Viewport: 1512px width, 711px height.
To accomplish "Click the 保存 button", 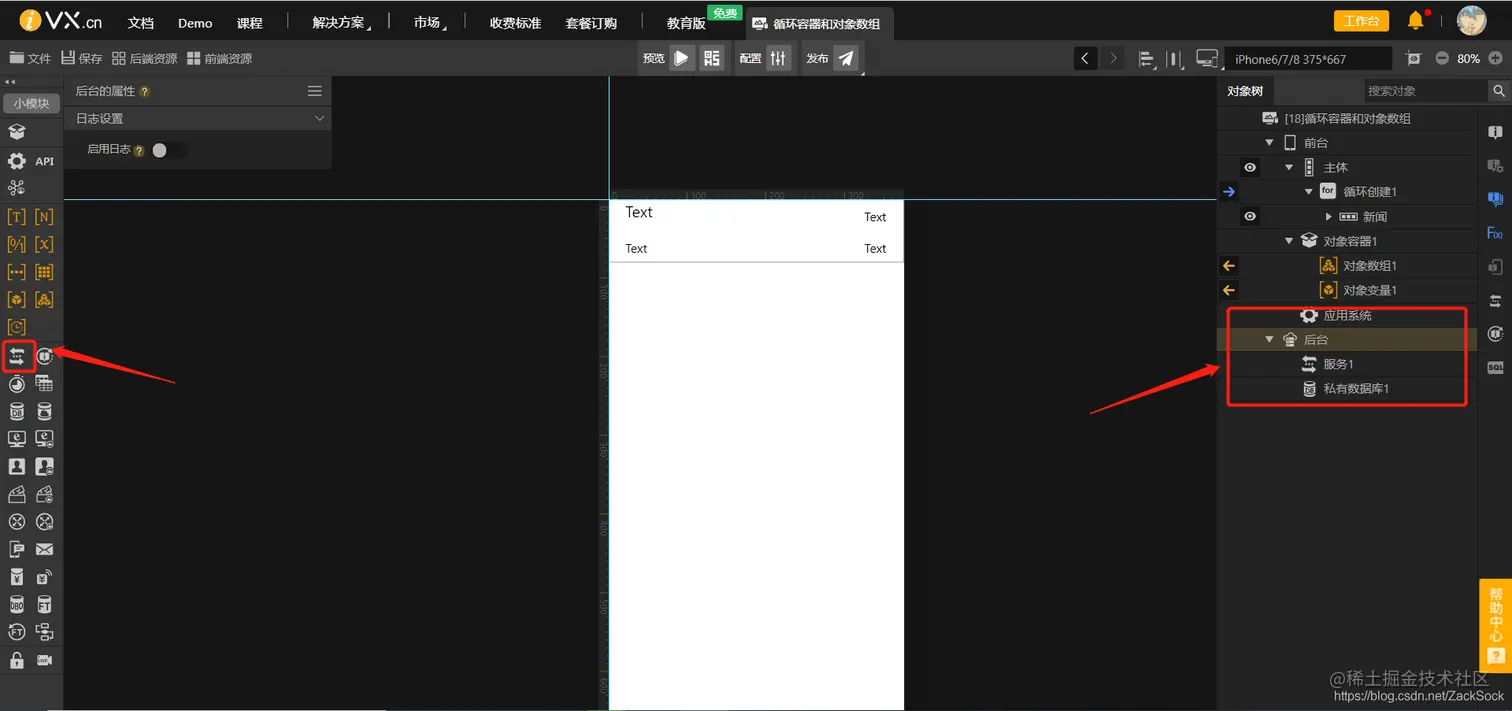I will (x=82, y=59).
